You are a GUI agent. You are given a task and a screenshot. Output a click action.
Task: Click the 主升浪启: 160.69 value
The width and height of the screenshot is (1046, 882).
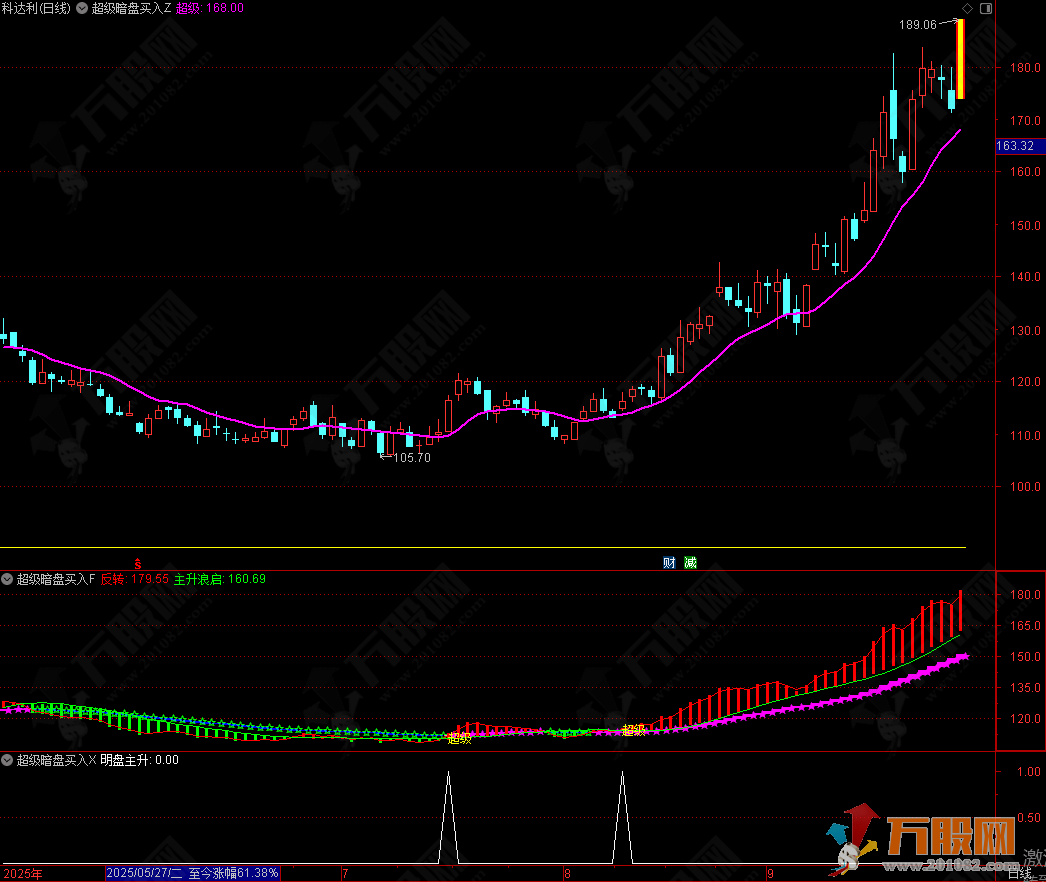[220, 579]
